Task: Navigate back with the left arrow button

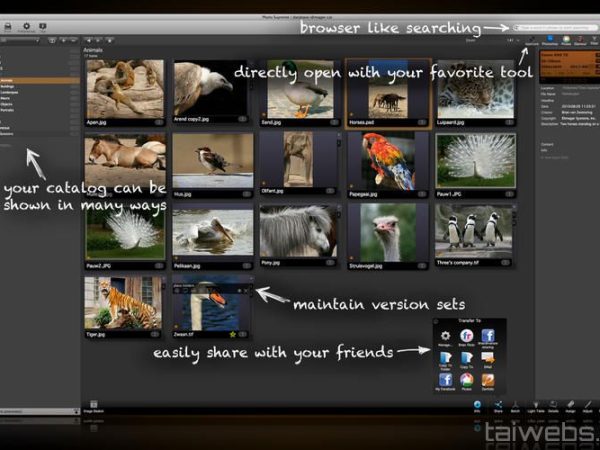Action: pos(89,40)
